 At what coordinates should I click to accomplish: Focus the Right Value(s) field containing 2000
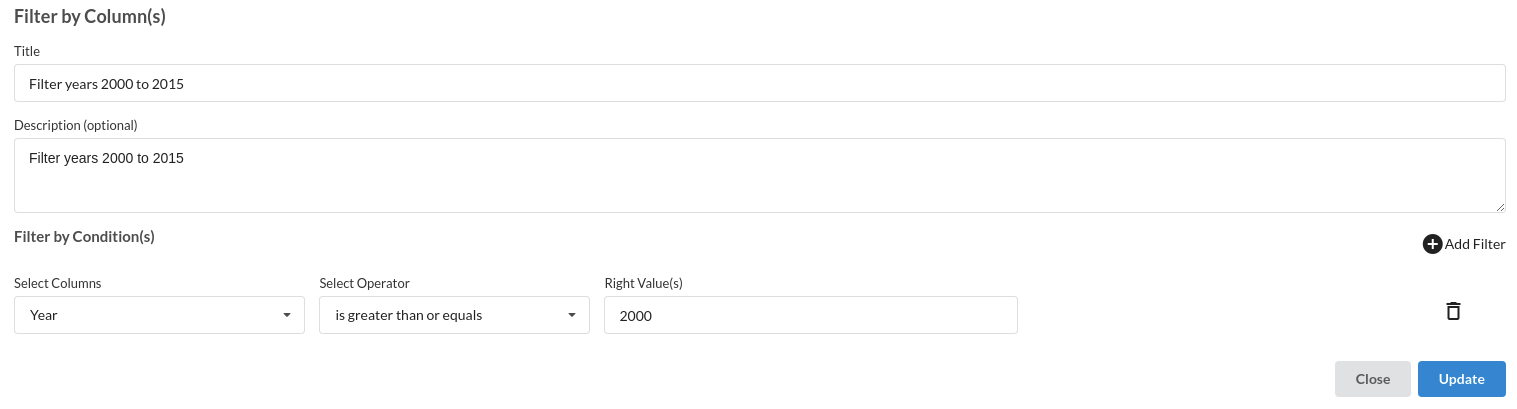click(811, 315)
